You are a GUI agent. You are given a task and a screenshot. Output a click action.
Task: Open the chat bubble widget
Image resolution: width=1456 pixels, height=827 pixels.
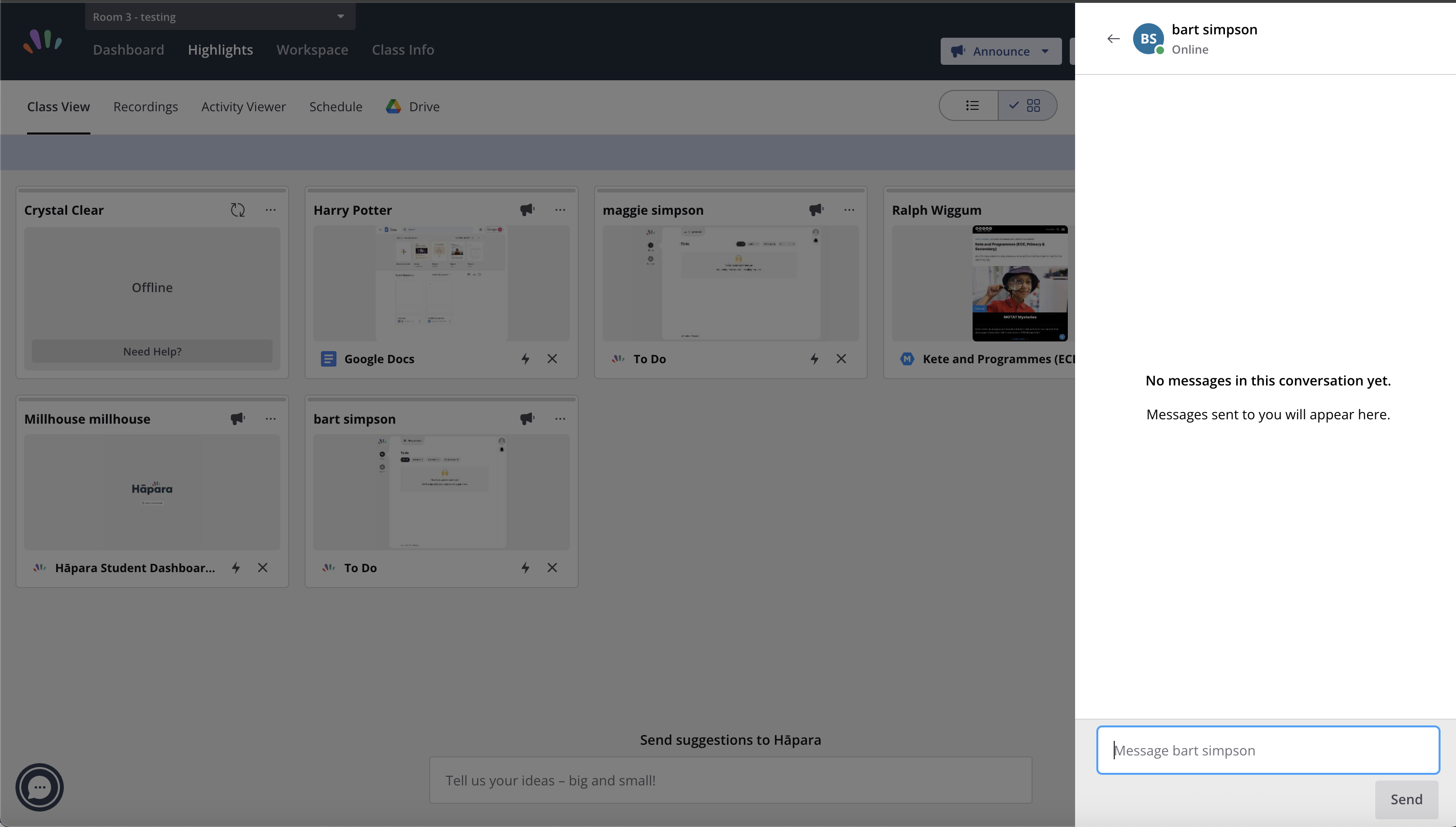click(40, 787)
